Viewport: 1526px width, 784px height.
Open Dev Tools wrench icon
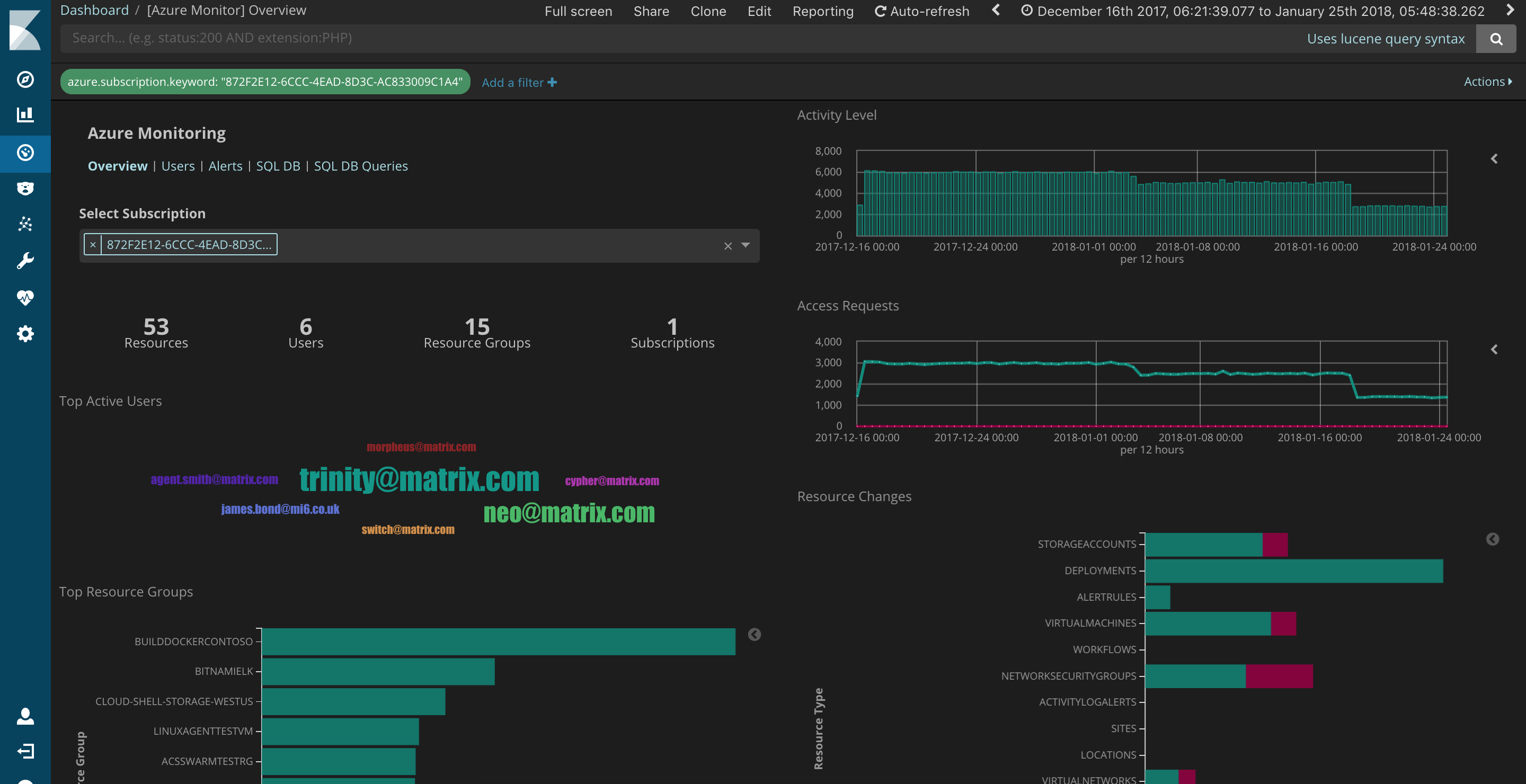[25, 261]
